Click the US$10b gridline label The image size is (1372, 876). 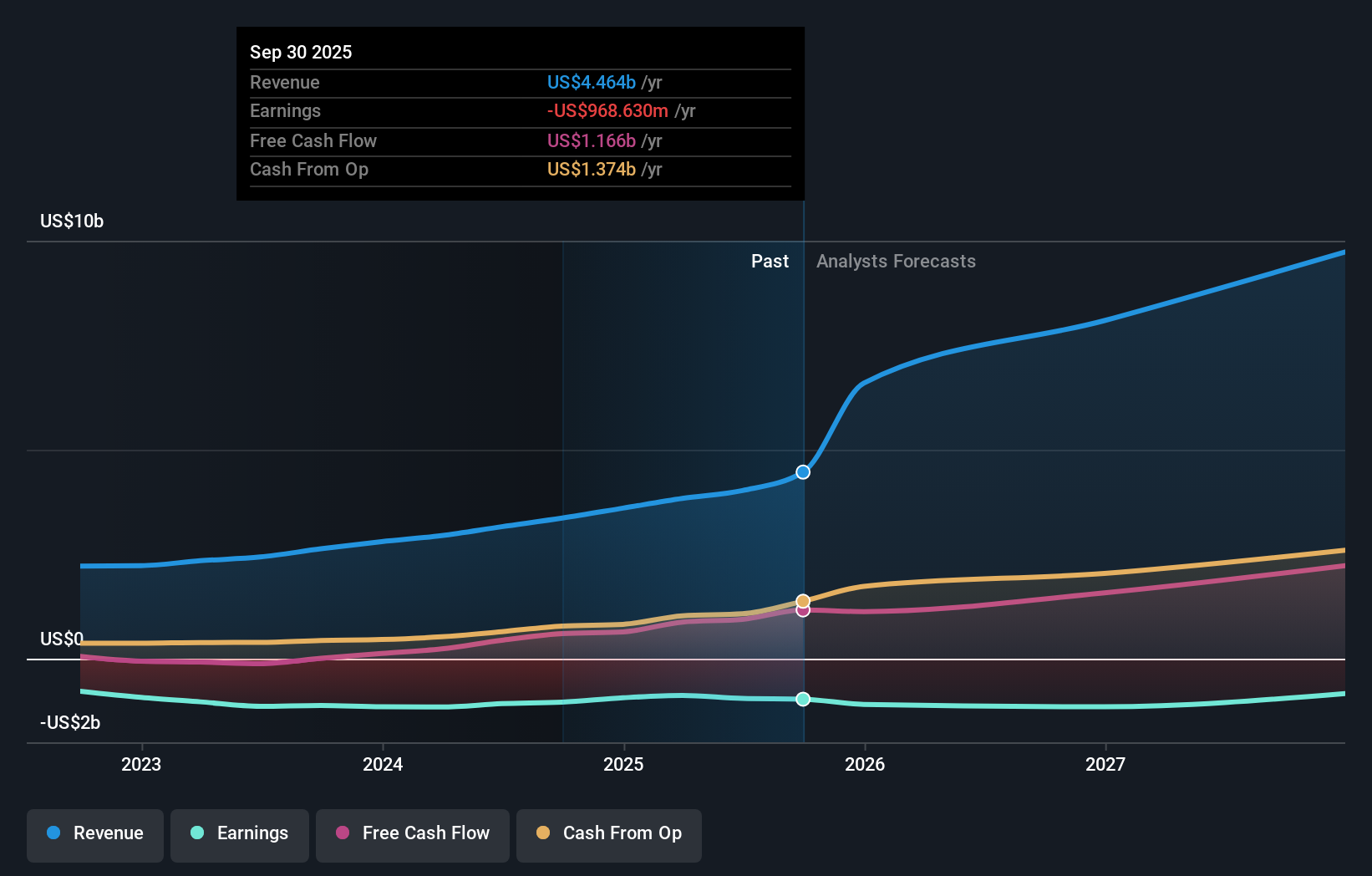point(71,221)
